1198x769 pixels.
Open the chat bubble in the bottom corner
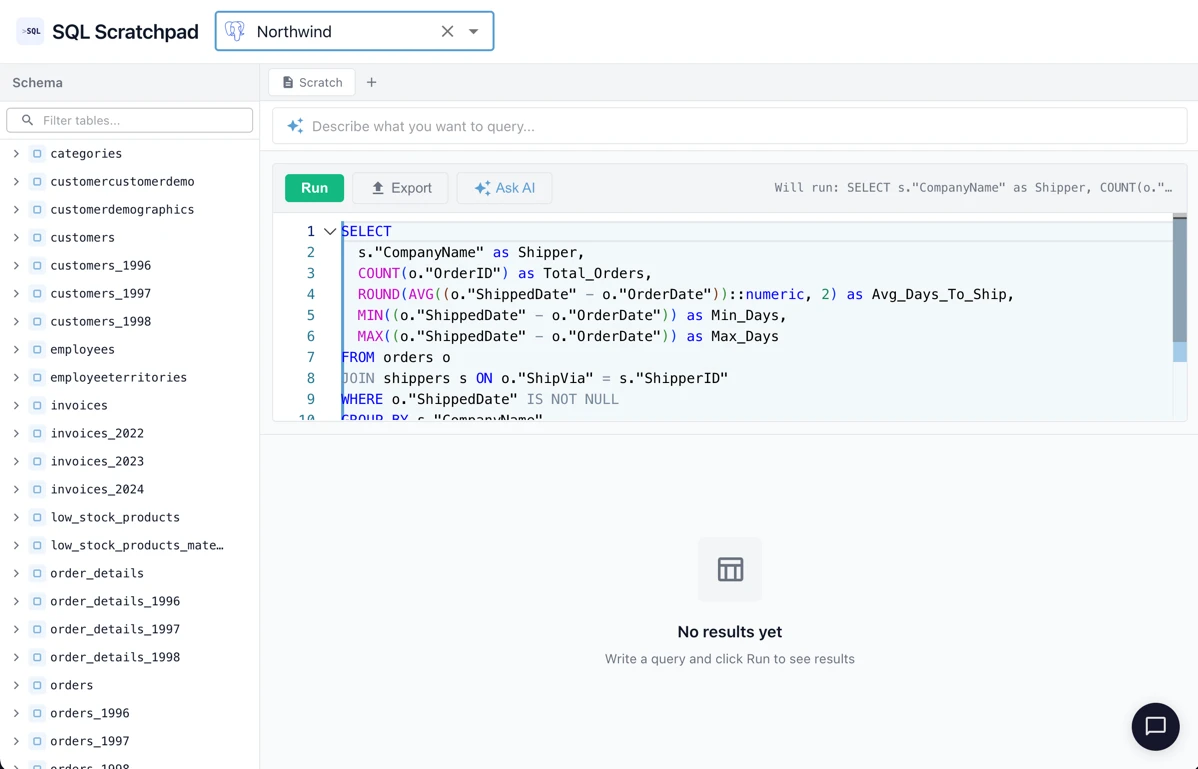[1155, 726]
